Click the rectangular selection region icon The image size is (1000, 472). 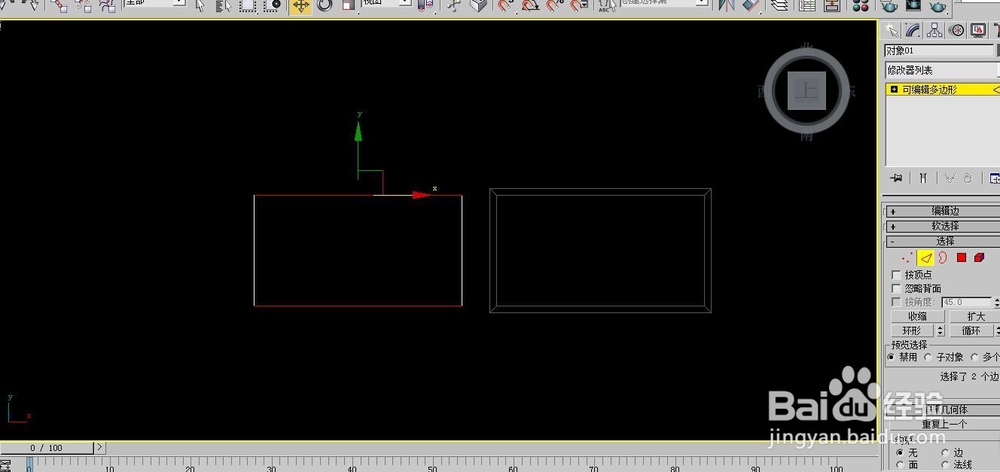247,6
